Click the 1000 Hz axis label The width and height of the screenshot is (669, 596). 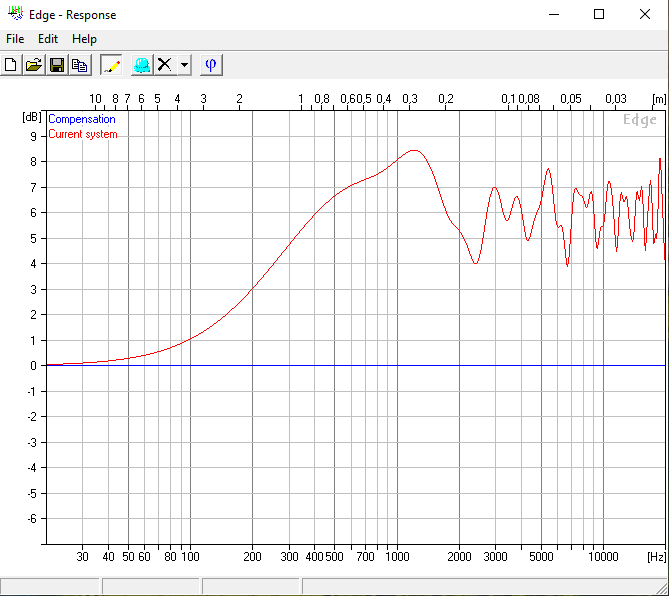pos(397,557)
